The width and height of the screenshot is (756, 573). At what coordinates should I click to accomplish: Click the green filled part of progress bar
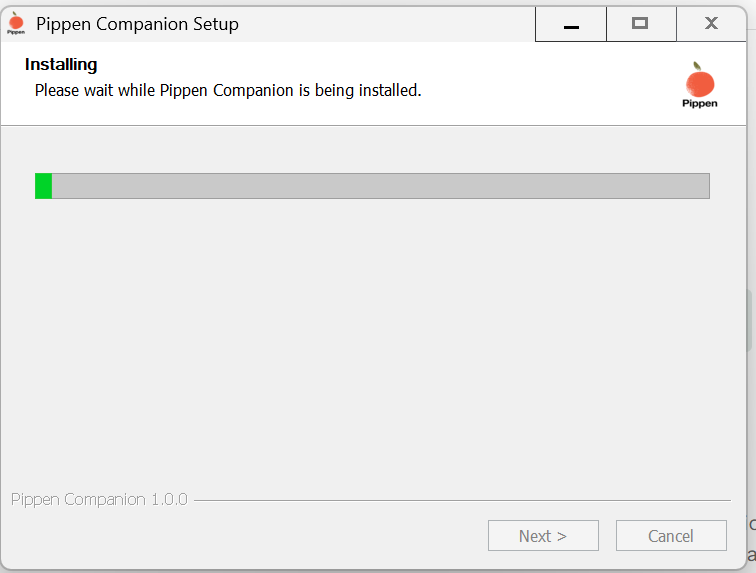(43, 186)
